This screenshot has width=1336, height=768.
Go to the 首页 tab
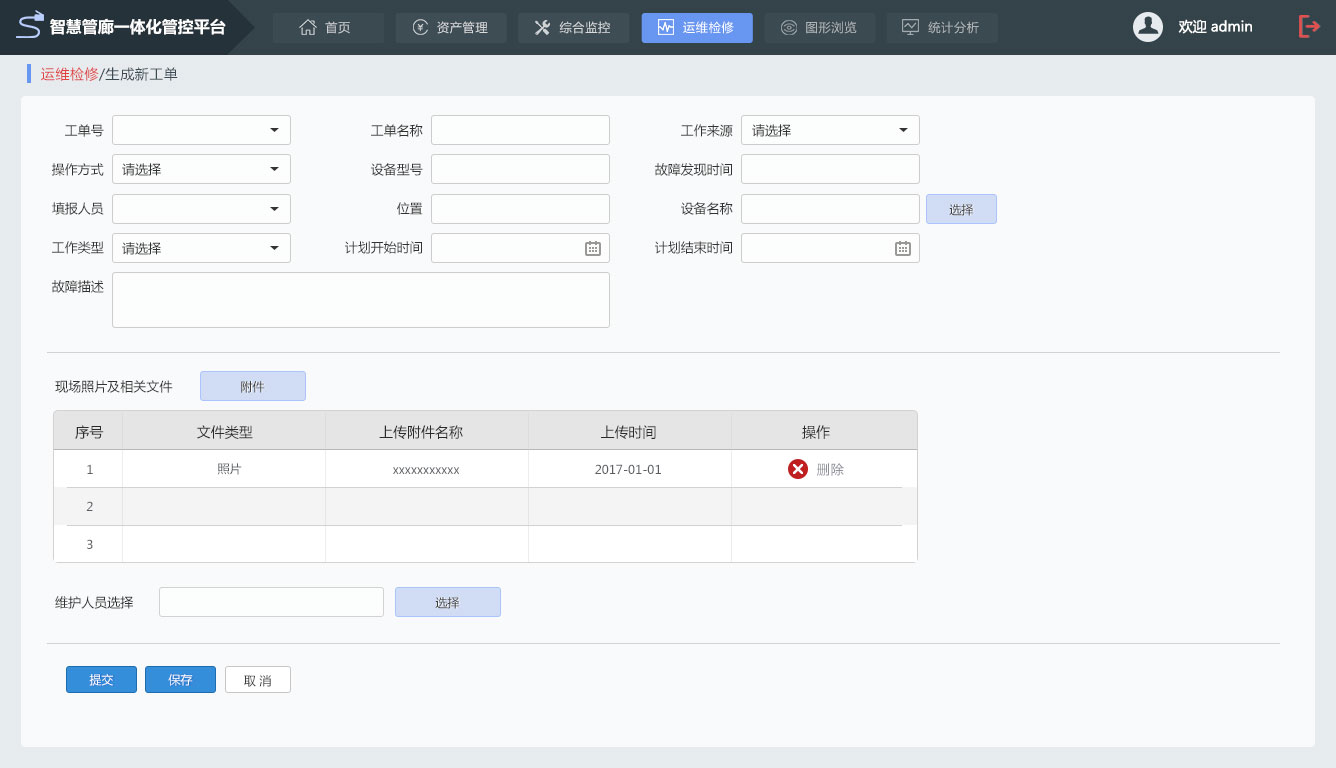coord(327,28)
